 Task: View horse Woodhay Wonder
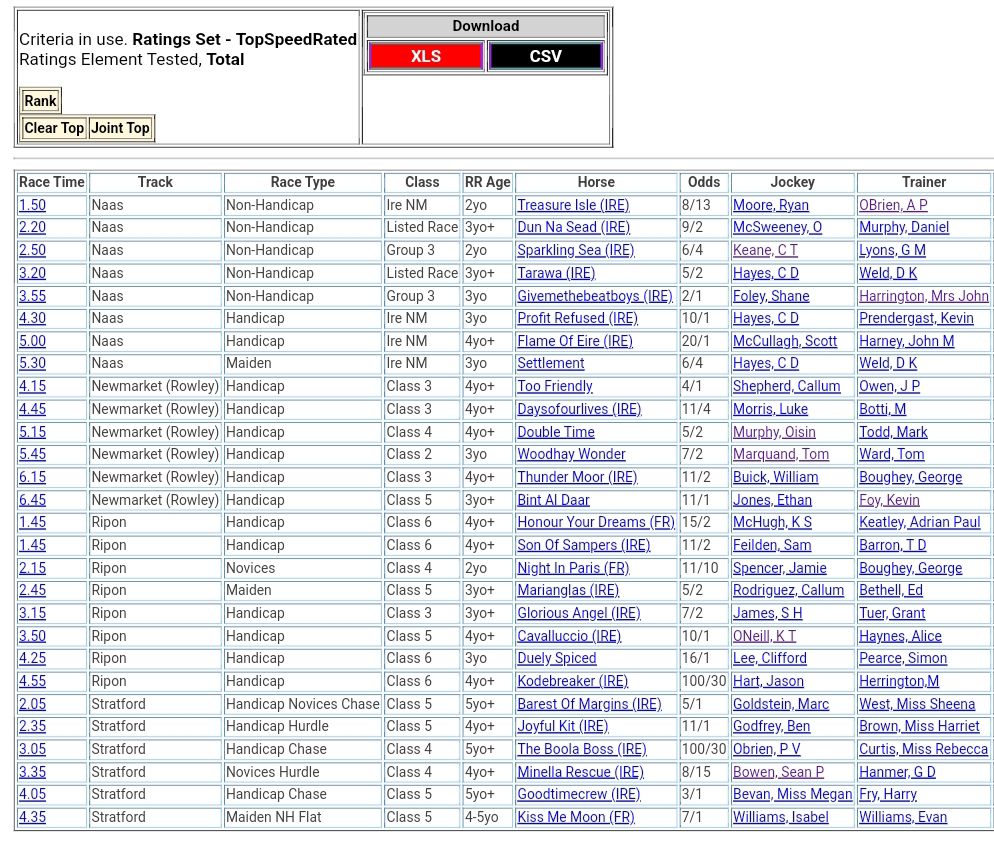pyautogui.click(x=571, y=454)
